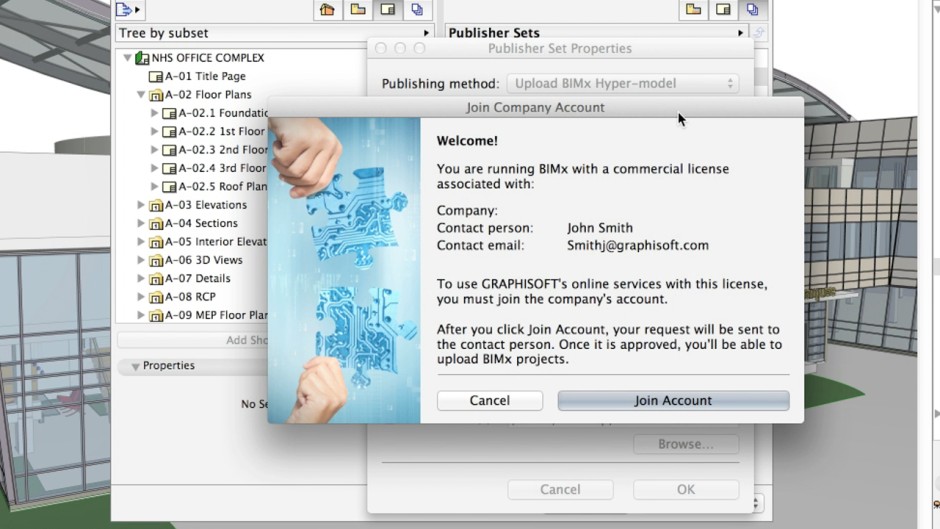The height and width of the screenshot is (529, 940).
Task: Click the A-03 Elevations folder icon
Action: tap(156, 205)
